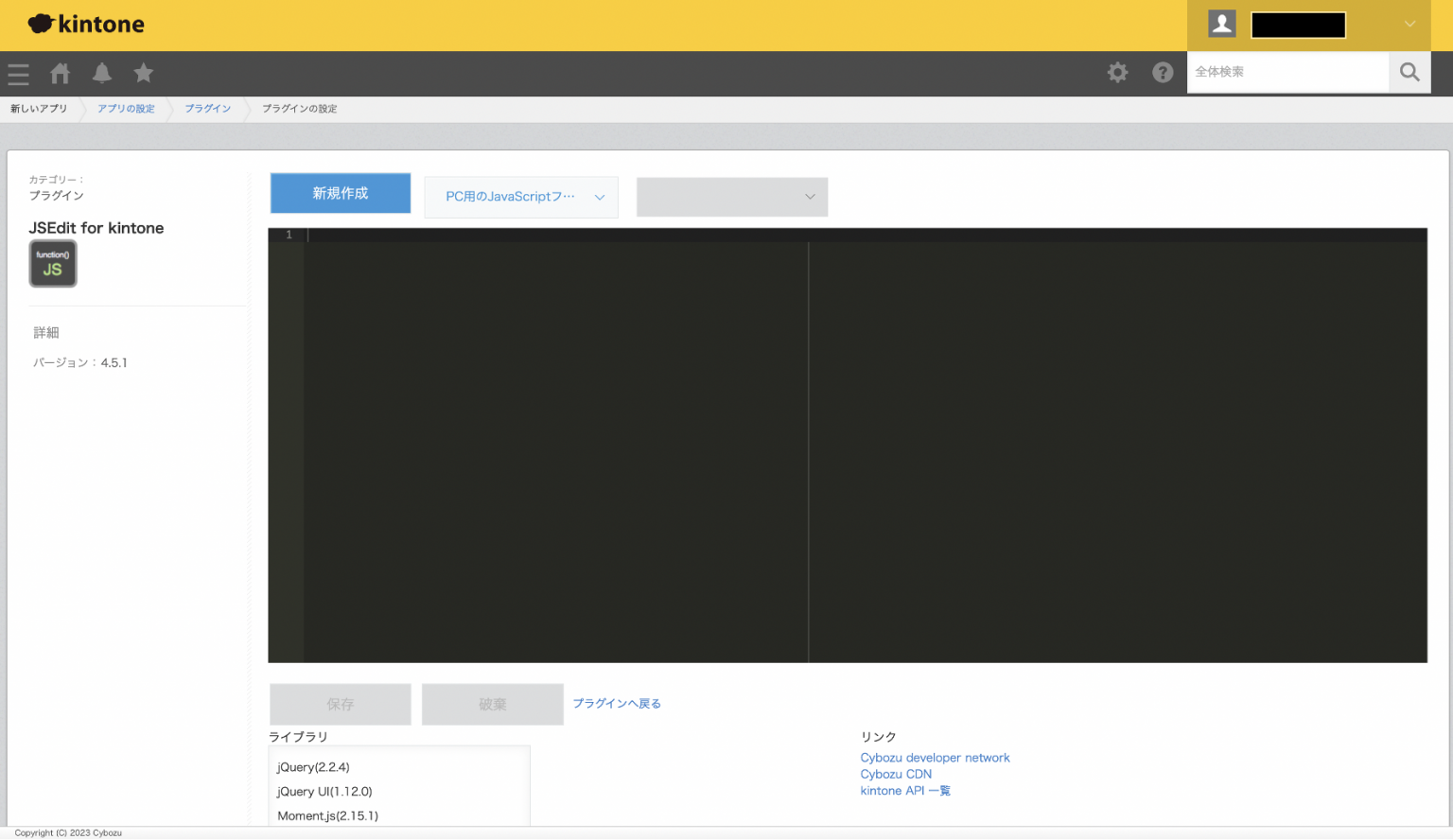Image resolution: width=1453 pixels, height=840 pixels.
Task: Expand the gray file selection dropdown
Action: [x=731, y=197]
